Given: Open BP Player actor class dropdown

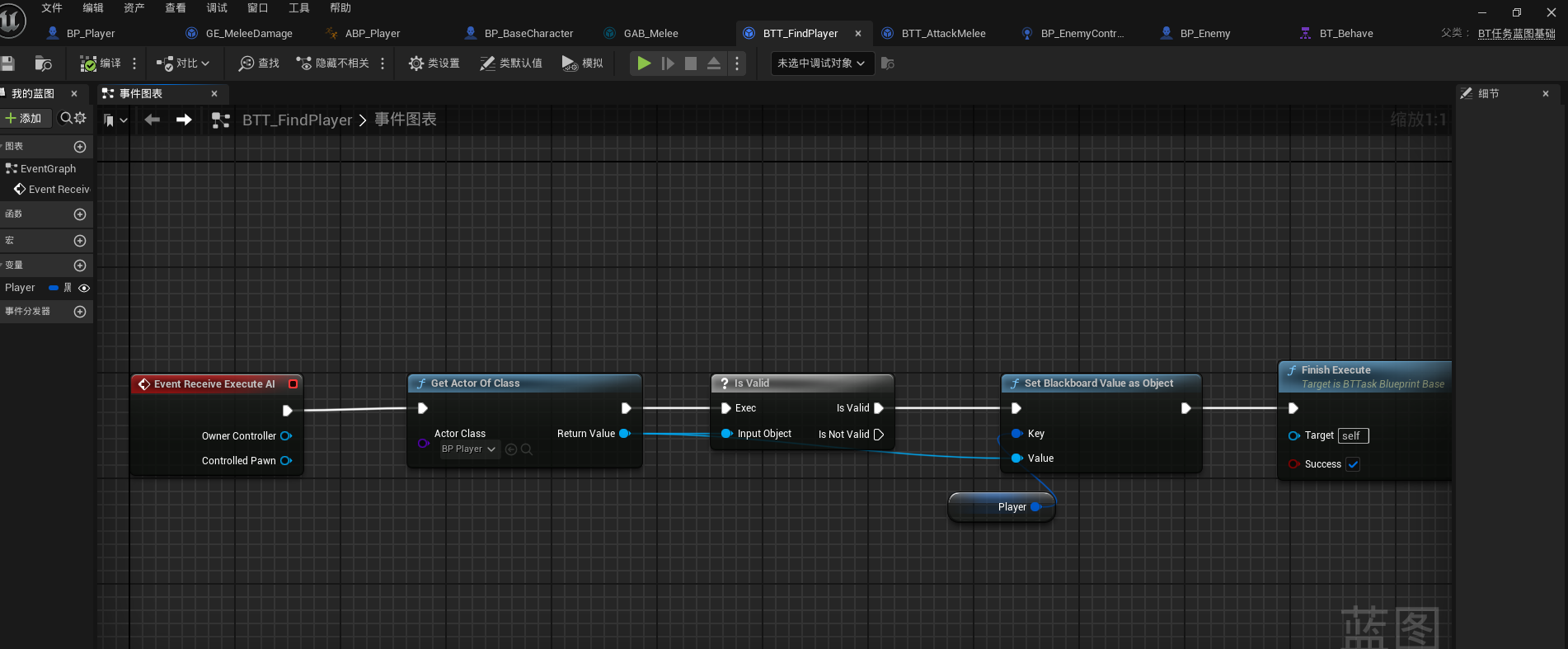Looking at the screenshot, I should 468,449.
